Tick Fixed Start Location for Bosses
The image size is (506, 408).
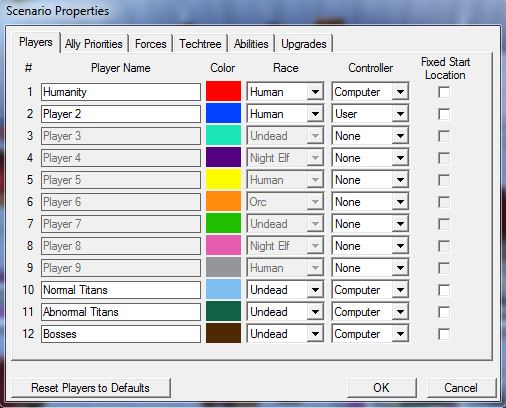click(444, 334)
